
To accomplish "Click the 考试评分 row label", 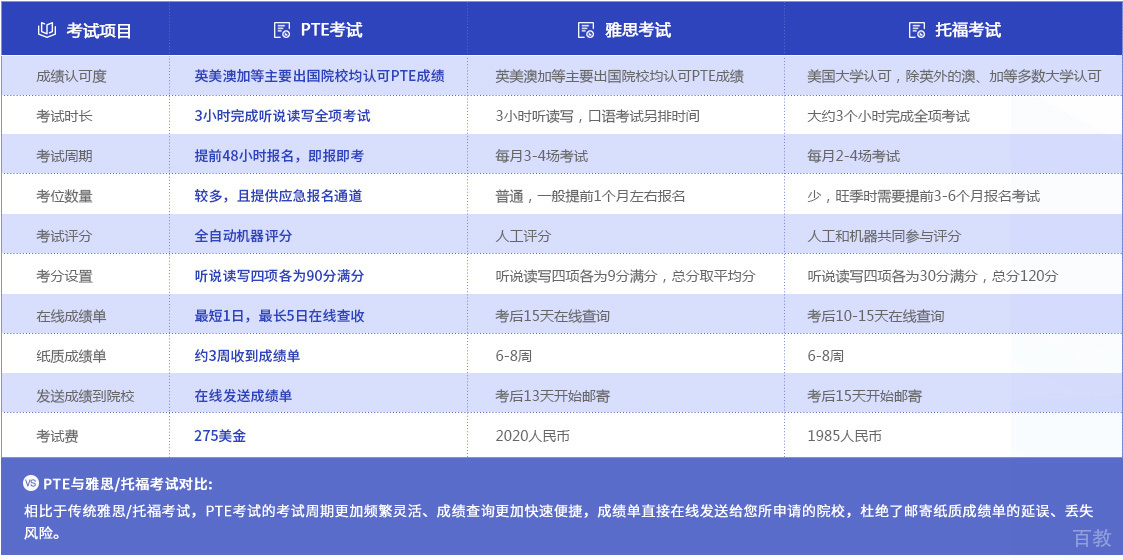I will (x=64, y=236).
